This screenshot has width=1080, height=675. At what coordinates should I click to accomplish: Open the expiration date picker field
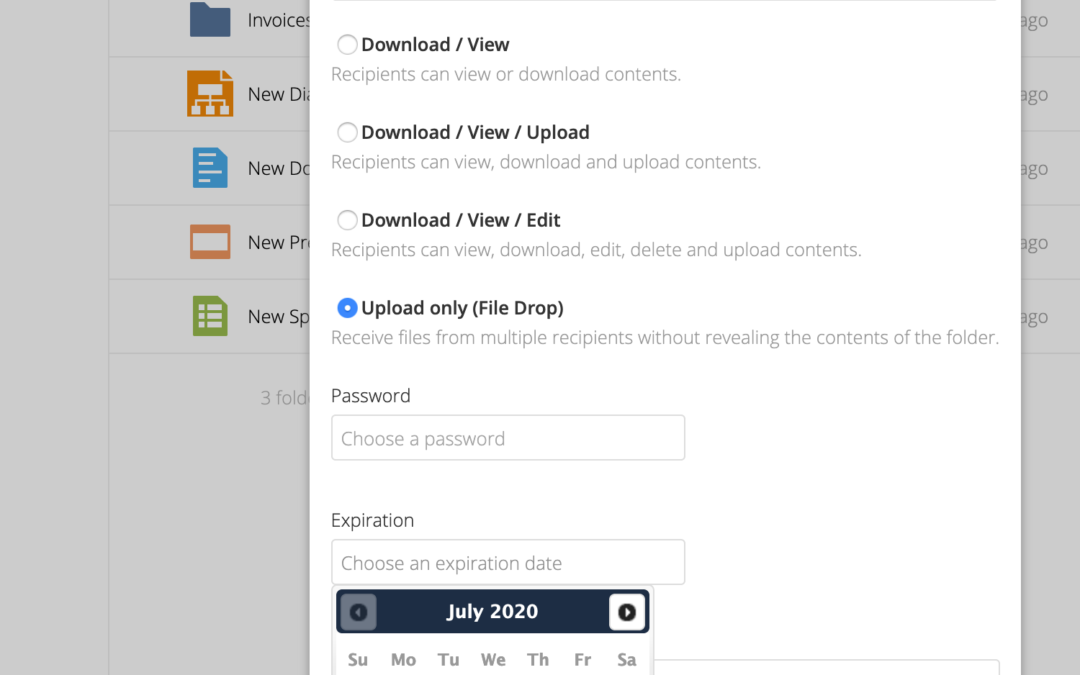[x=507, y=562]
